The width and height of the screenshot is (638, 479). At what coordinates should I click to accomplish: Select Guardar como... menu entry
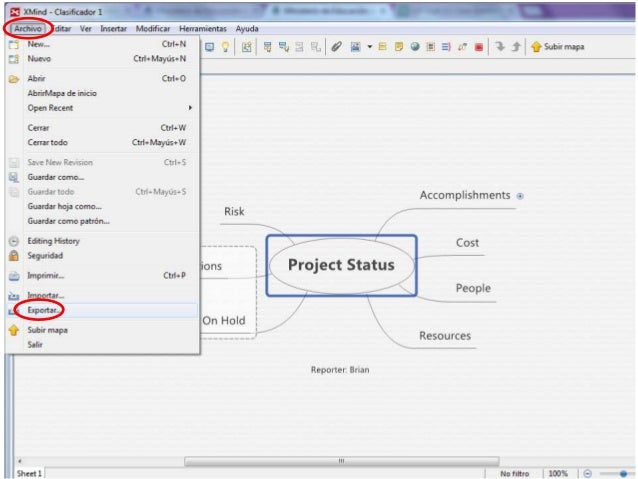pos(102,177)
